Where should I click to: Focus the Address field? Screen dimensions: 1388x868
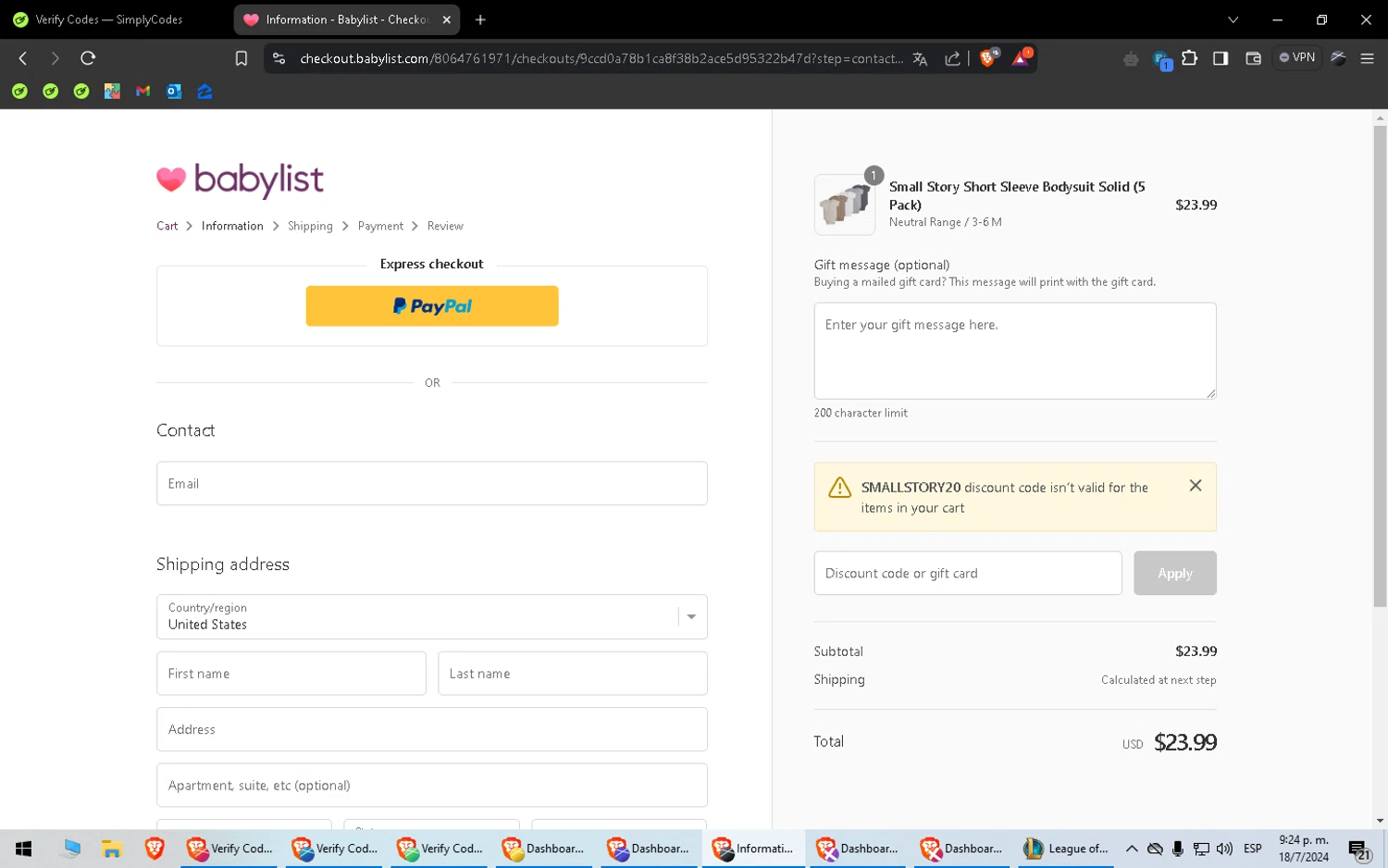[x=432, y=729]
